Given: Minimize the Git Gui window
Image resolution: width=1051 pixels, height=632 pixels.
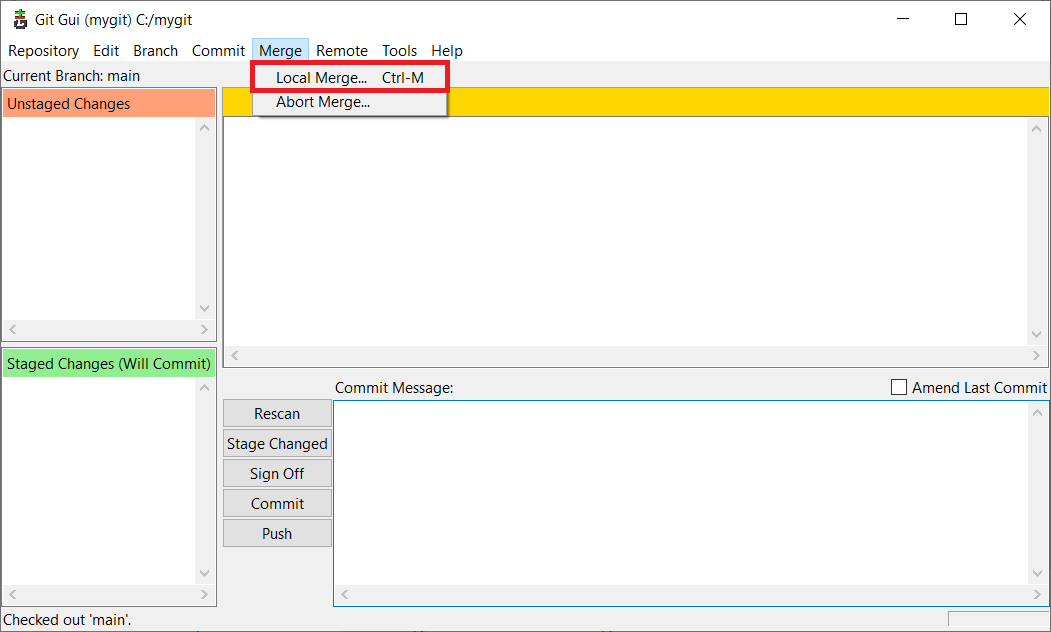Looking at the screenshot, I should [903, 19].
